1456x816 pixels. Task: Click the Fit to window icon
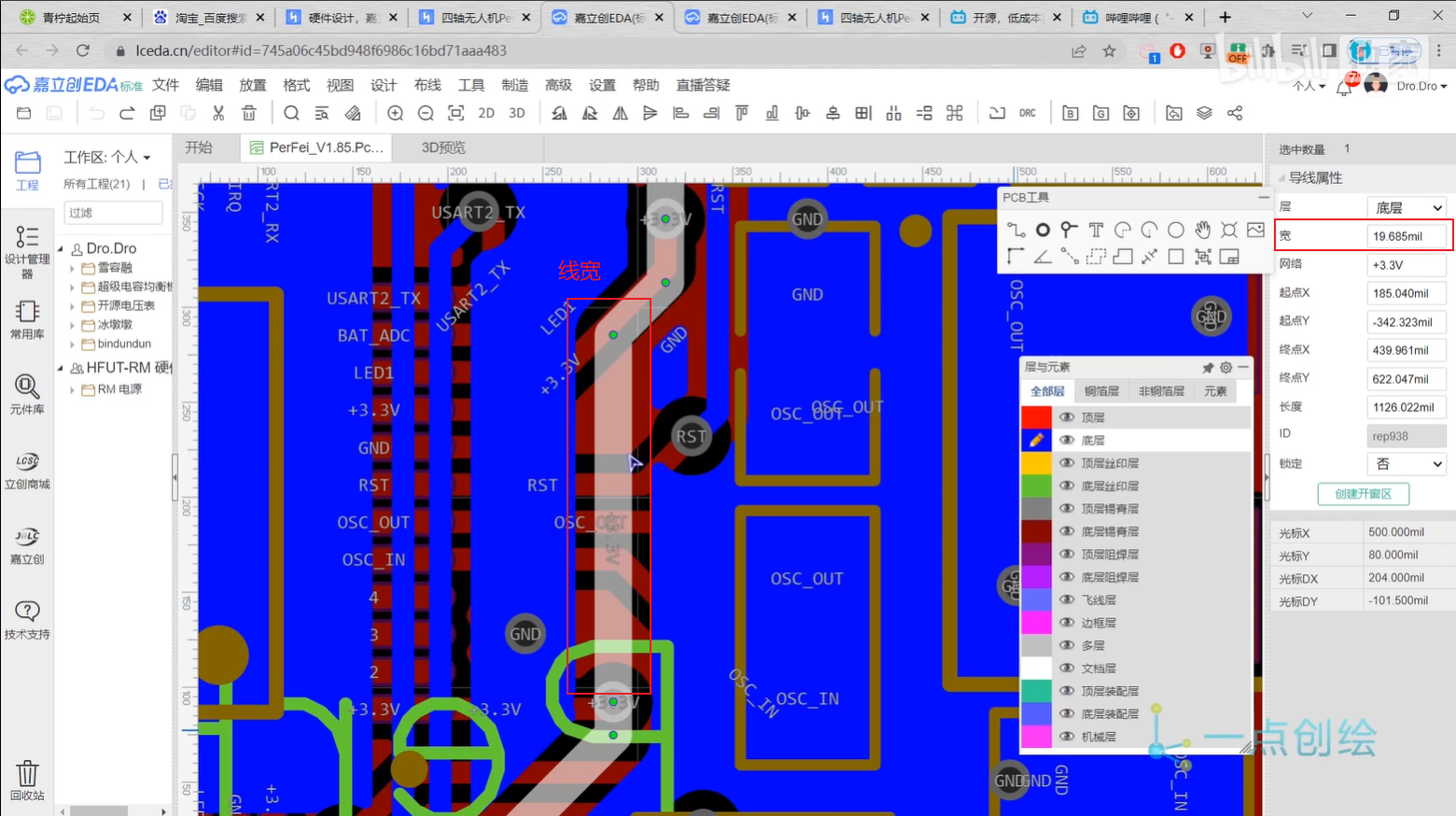(x=455, y=113)
